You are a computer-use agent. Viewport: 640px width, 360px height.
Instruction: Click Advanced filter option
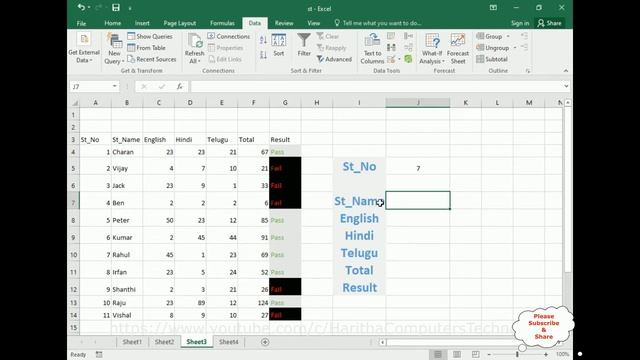point(334,59)
